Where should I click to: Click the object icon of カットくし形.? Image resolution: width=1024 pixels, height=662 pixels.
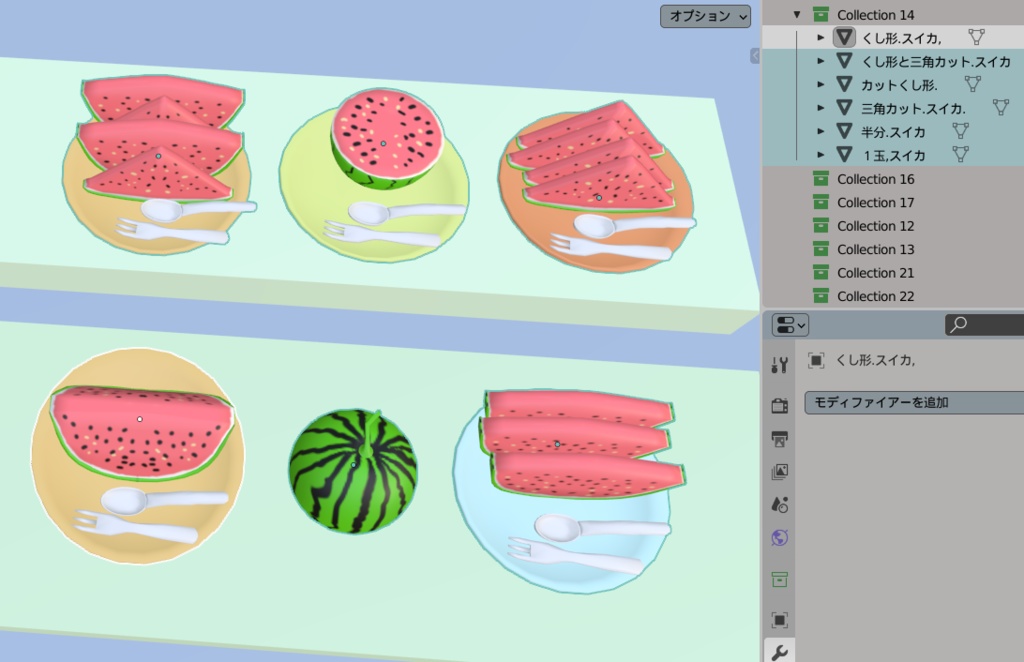(844, 85)
